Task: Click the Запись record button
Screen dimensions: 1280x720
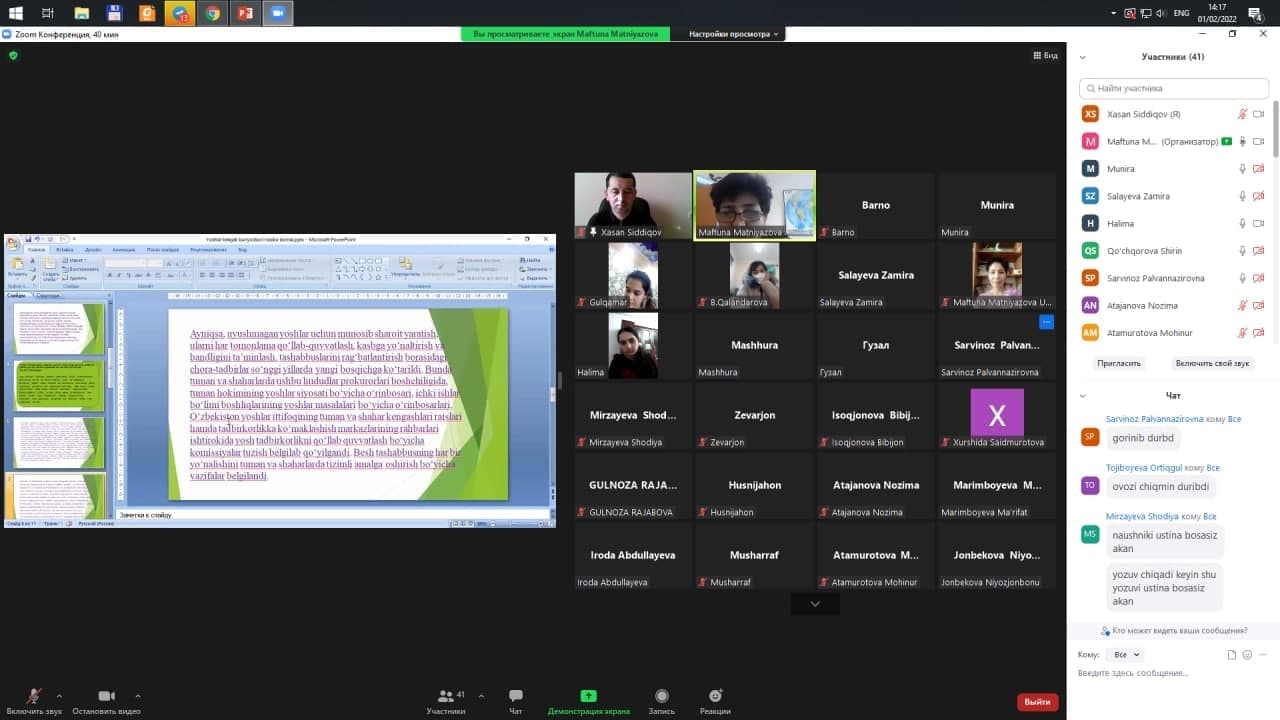Action: tap(661, 701)
